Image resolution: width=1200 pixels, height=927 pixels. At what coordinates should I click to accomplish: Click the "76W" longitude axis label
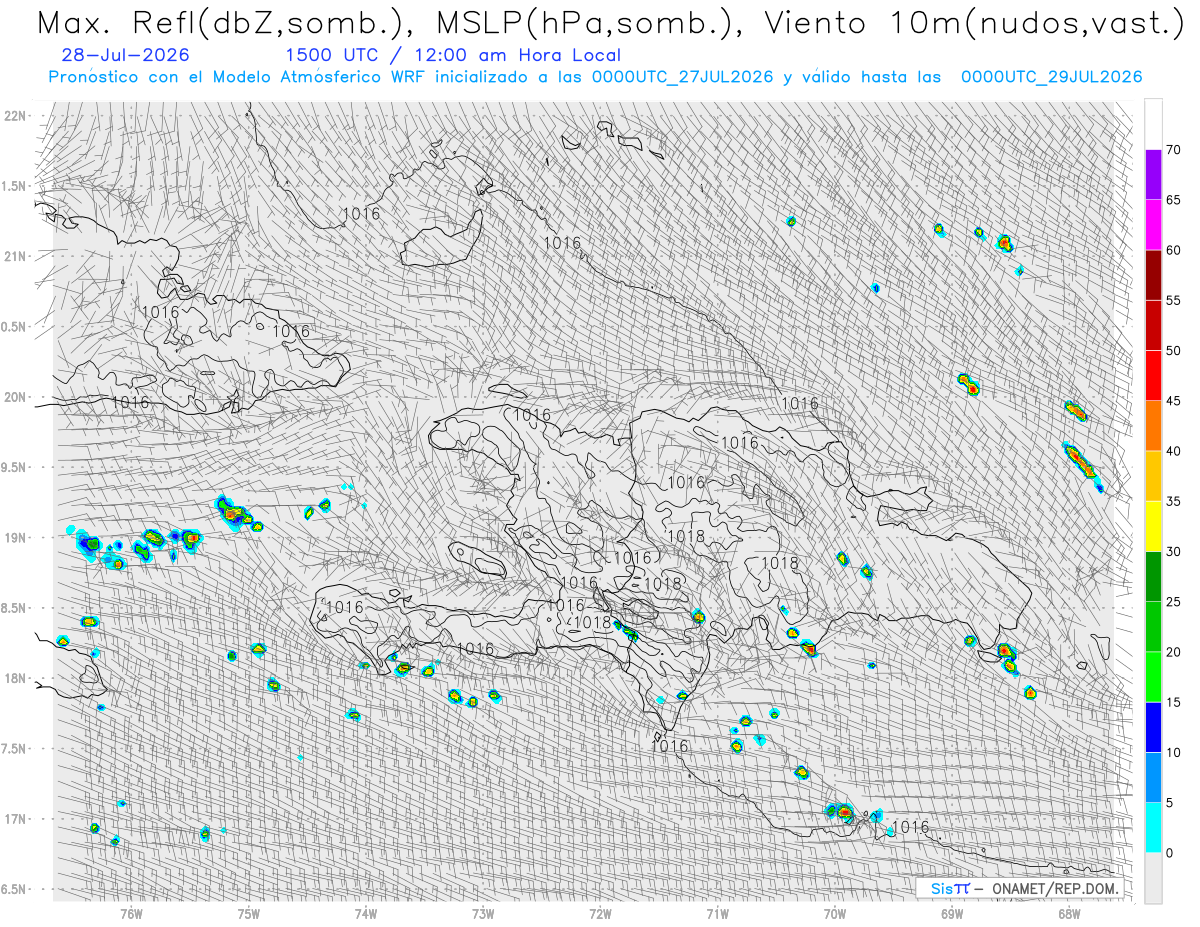pos(131,913)
